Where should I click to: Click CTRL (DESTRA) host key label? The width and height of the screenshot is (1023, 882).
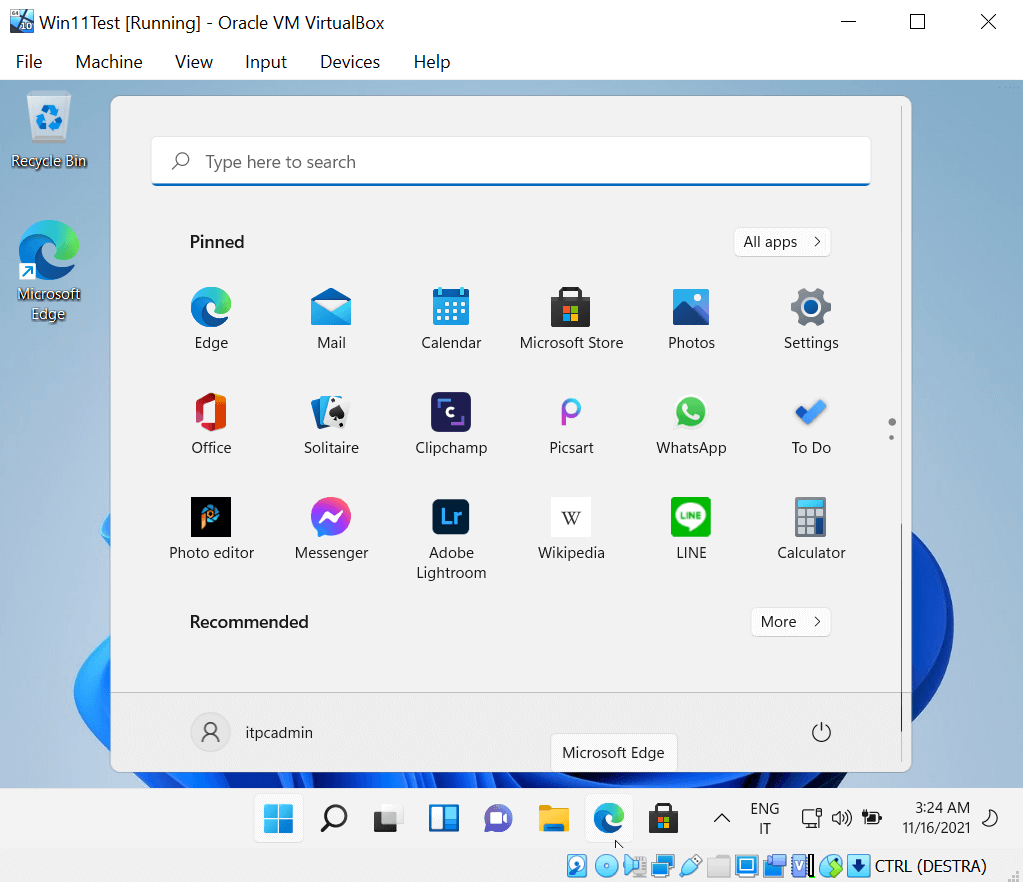tap(930, 866)
